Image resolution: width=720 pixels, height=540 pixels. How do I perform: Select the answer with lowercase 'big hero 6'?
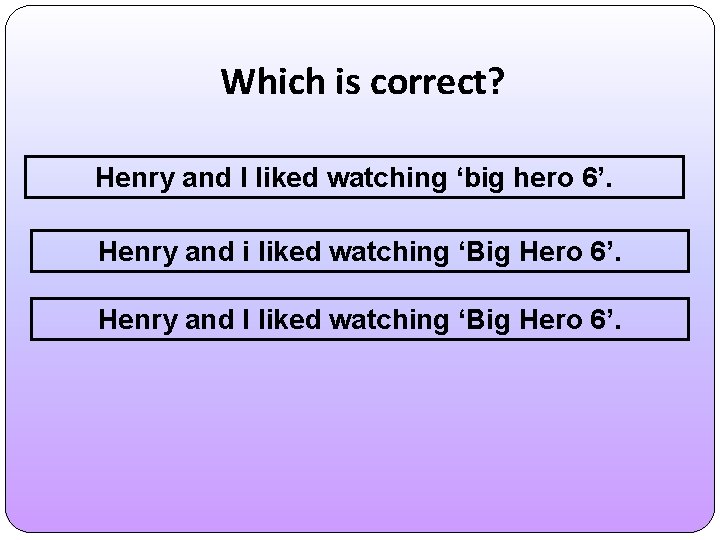[x=356, y=178]
